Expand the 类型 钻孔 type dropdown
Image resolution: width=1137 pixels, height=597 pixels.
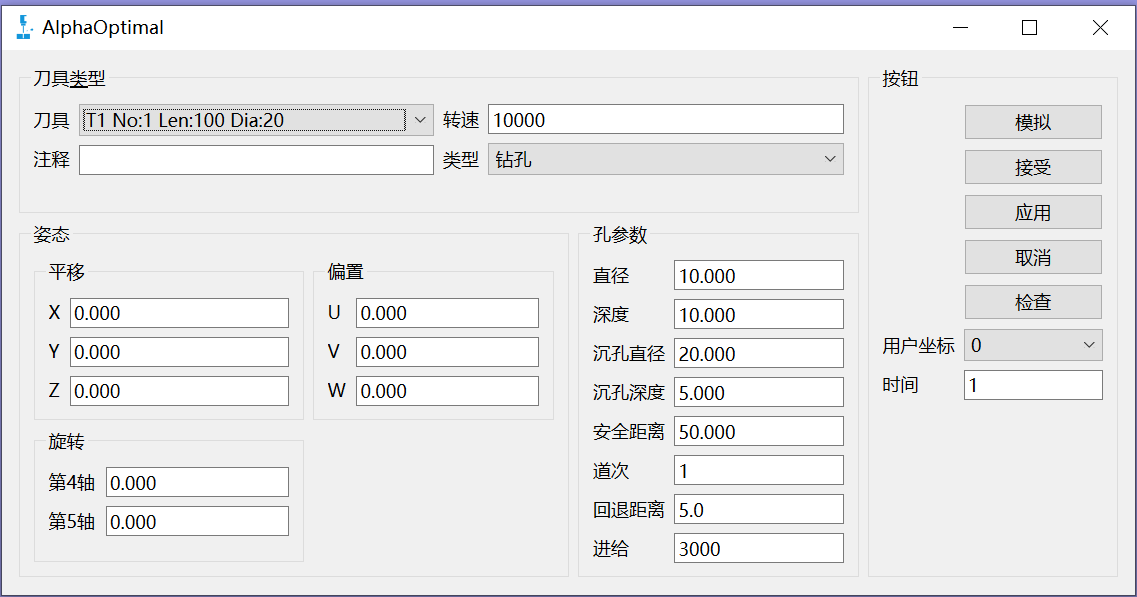[665, 159]
